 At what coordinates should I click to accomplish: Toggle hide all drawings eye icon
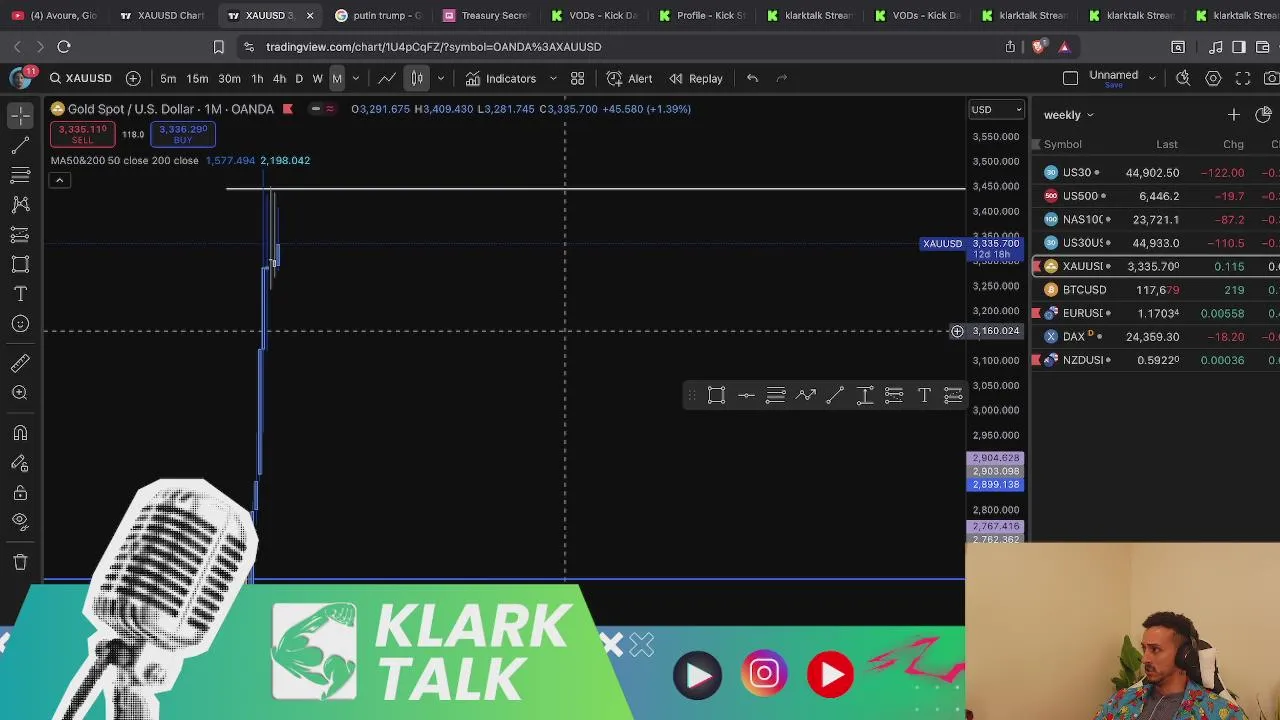pyautogui.click(x=20, y=522)
